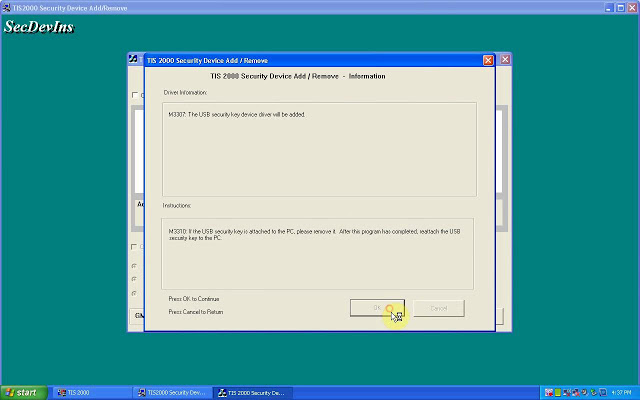Click the title bar icon of the background dialog
The width and height of the screenshot is (640, 400).
pos(133,59)
